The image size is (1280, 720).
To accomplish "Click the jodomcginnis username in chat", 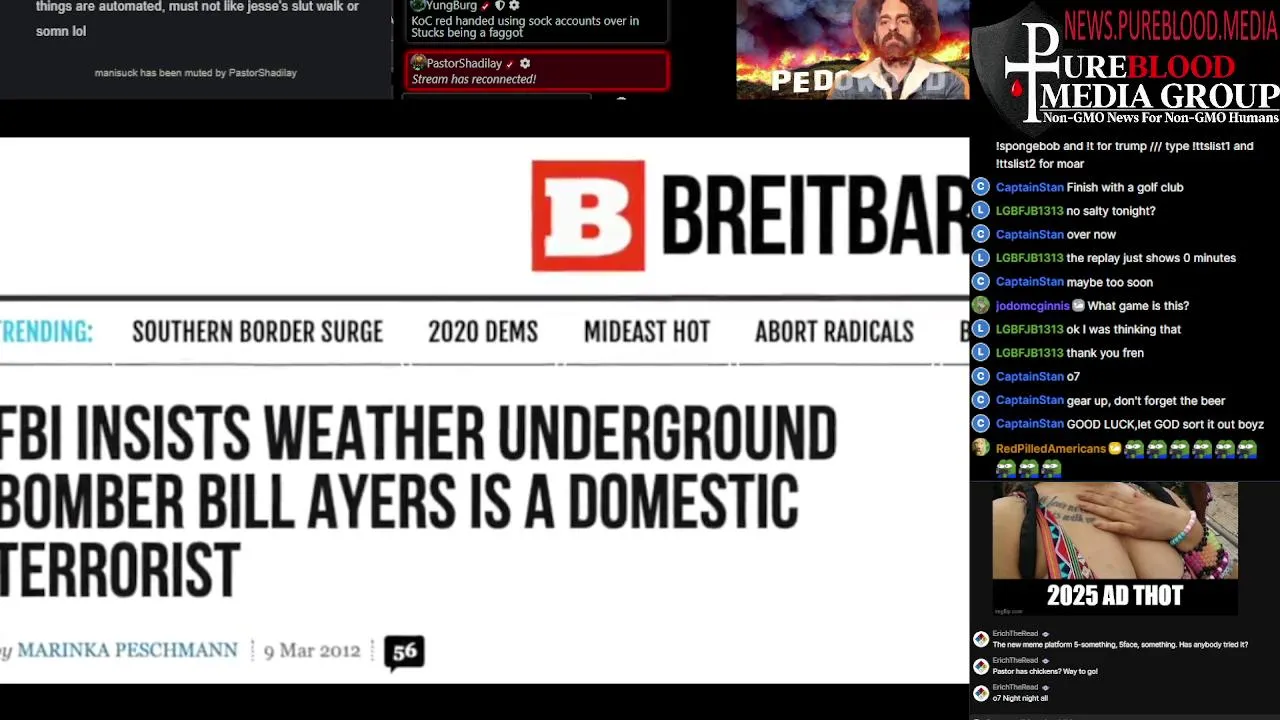I will (x=1032, y=306).
